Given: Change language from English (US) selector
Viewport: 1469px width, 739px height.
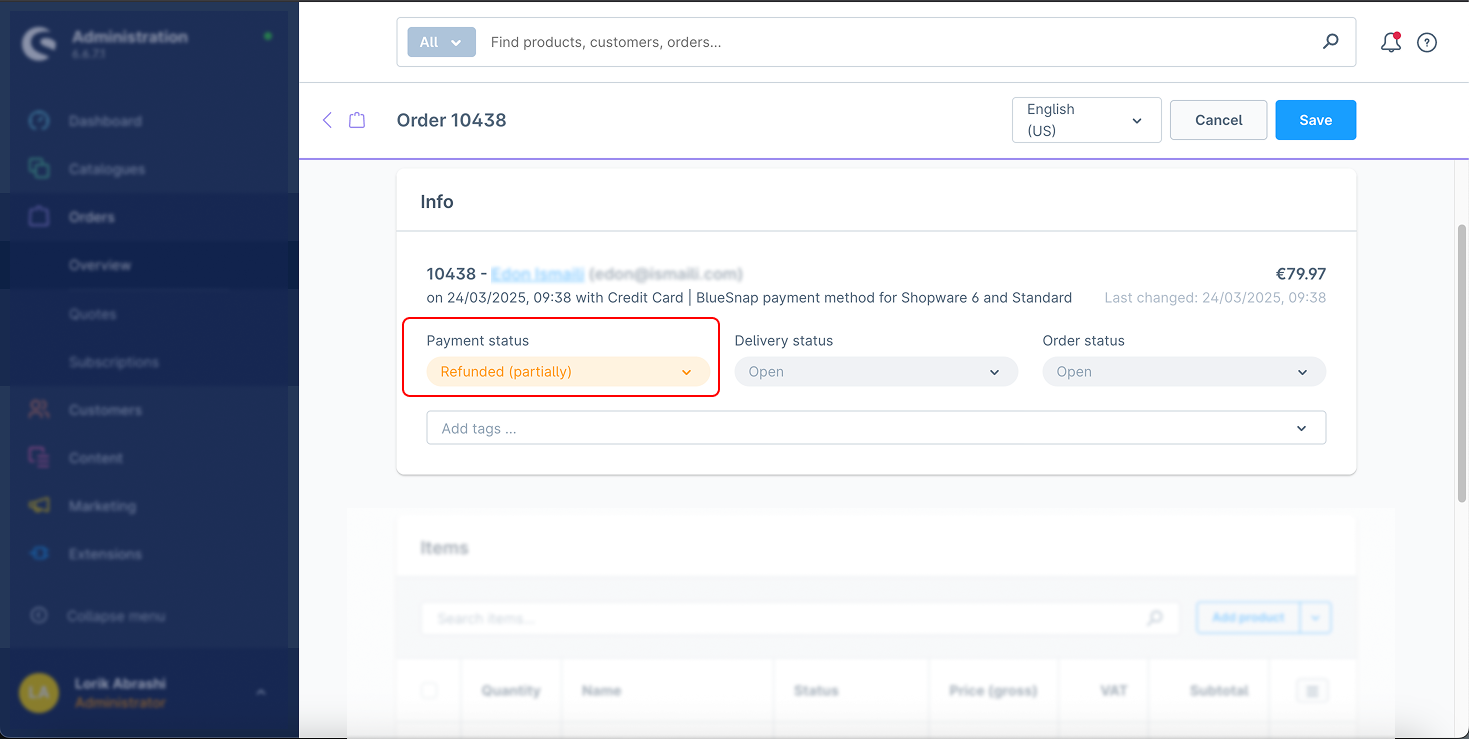Looking at the screenshot, I should coord(1086,120).
